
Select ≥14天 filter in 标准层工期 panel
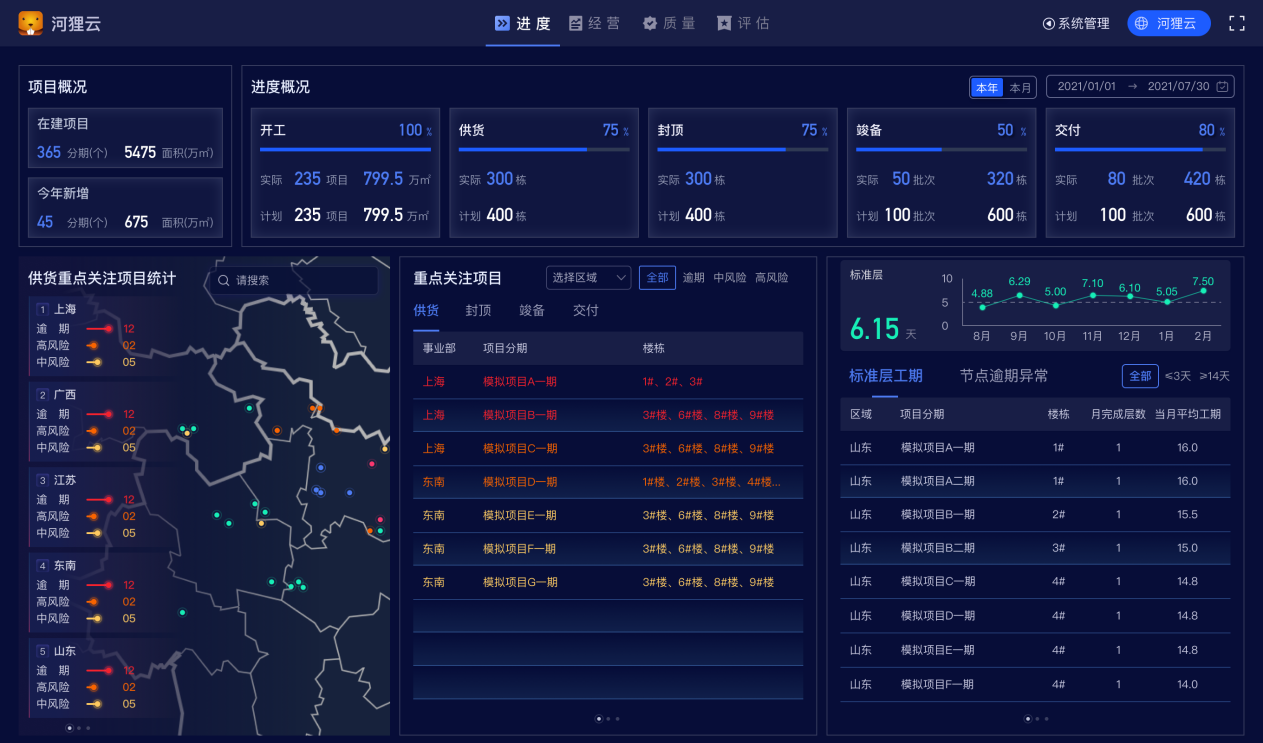pos(1214,376)
